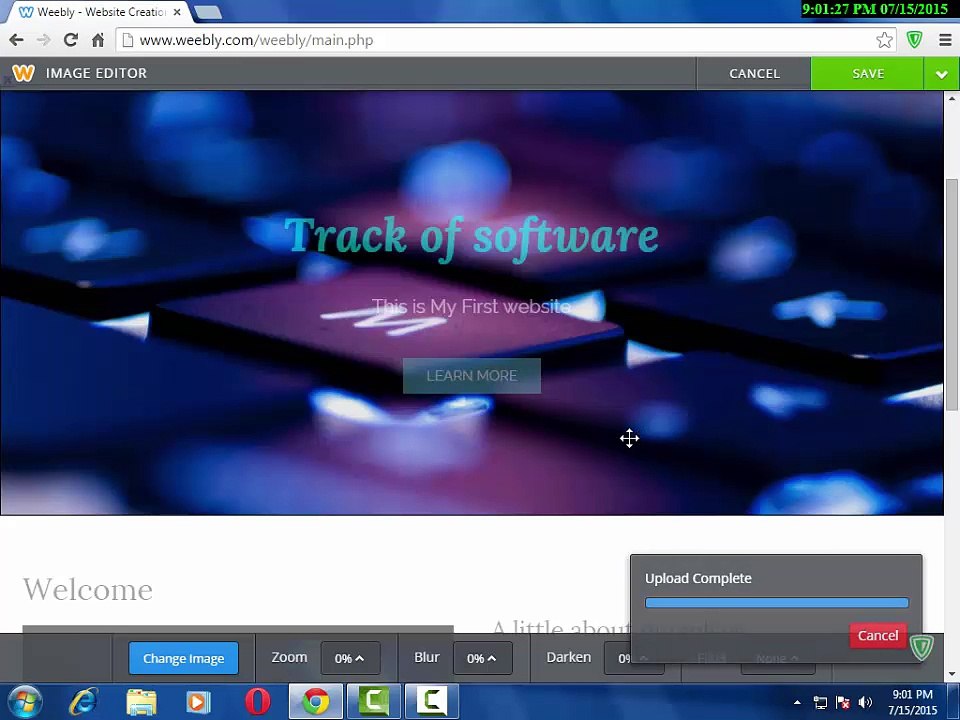Viewport: 960px width, 720px height.
Task: Click the scrollbar up arrow
Action: (952, 98)
